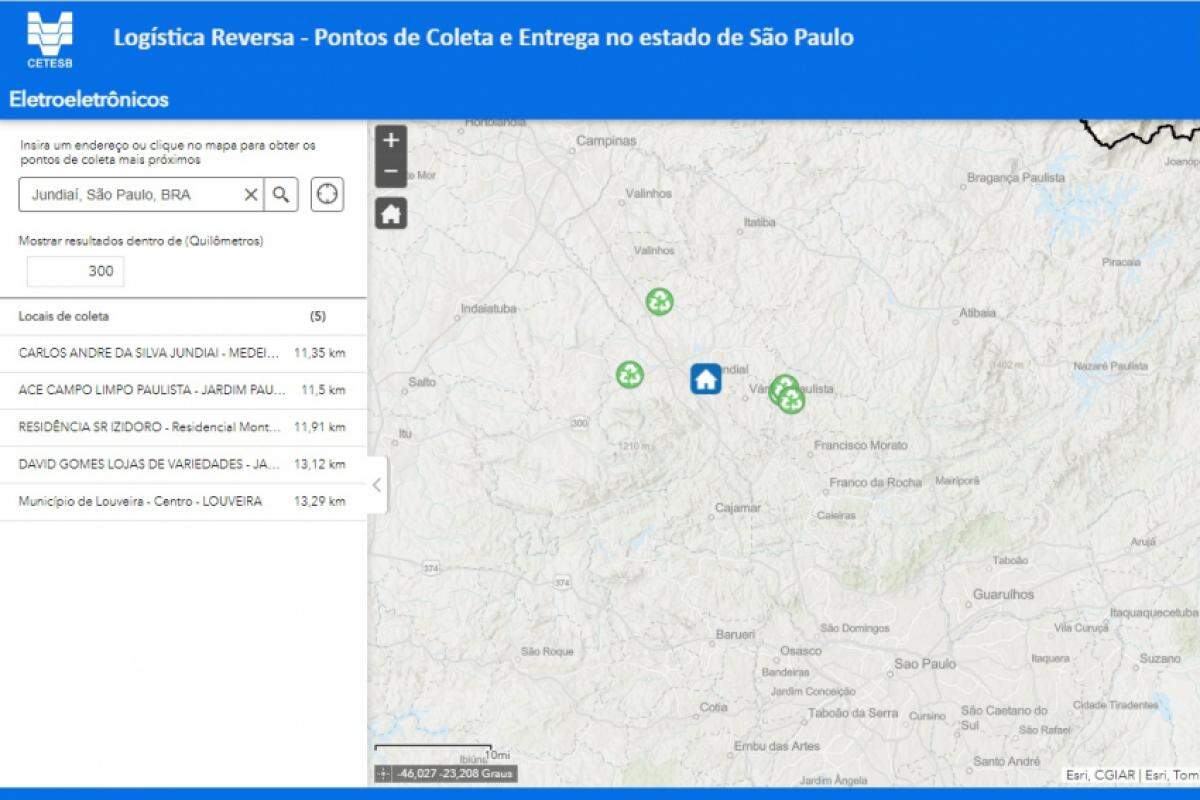The width and height of the screenshot is (1200, 800).
Task: Click the São Paulo city label
Action: [925, 664]
